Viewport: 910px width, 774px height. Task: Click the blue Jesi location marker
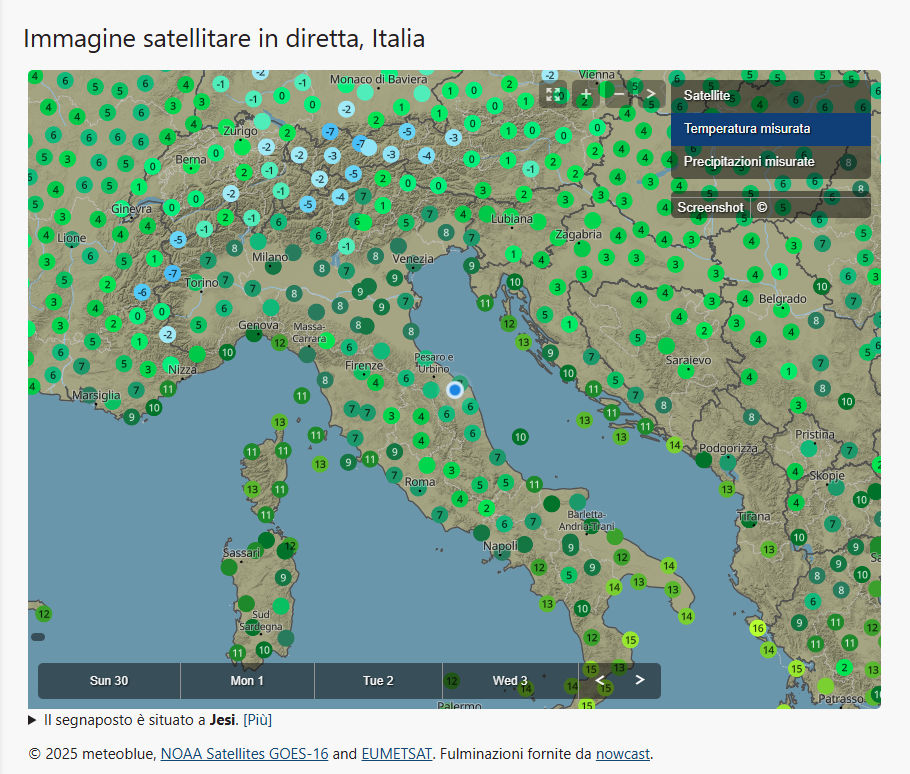coord(455,389)
